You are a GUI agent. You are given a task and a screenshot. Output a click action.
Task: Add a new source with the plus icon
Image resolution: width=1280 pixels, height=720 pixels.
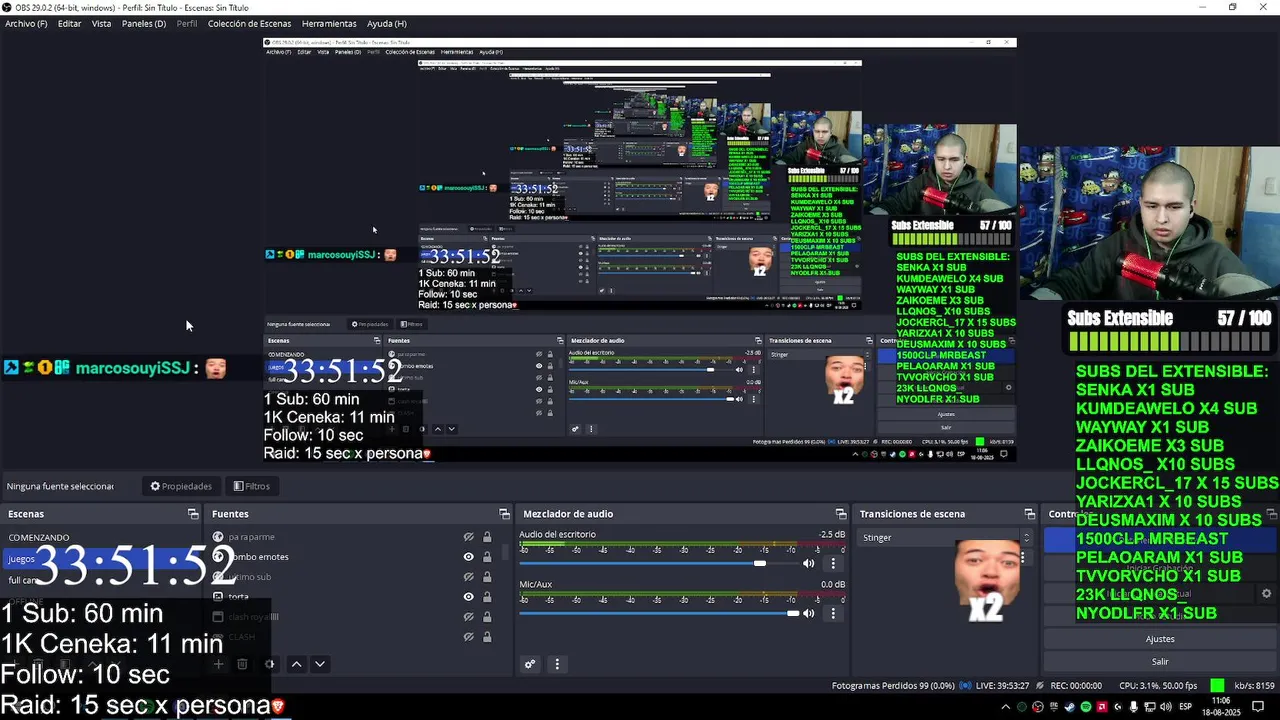tap(218, 664)
